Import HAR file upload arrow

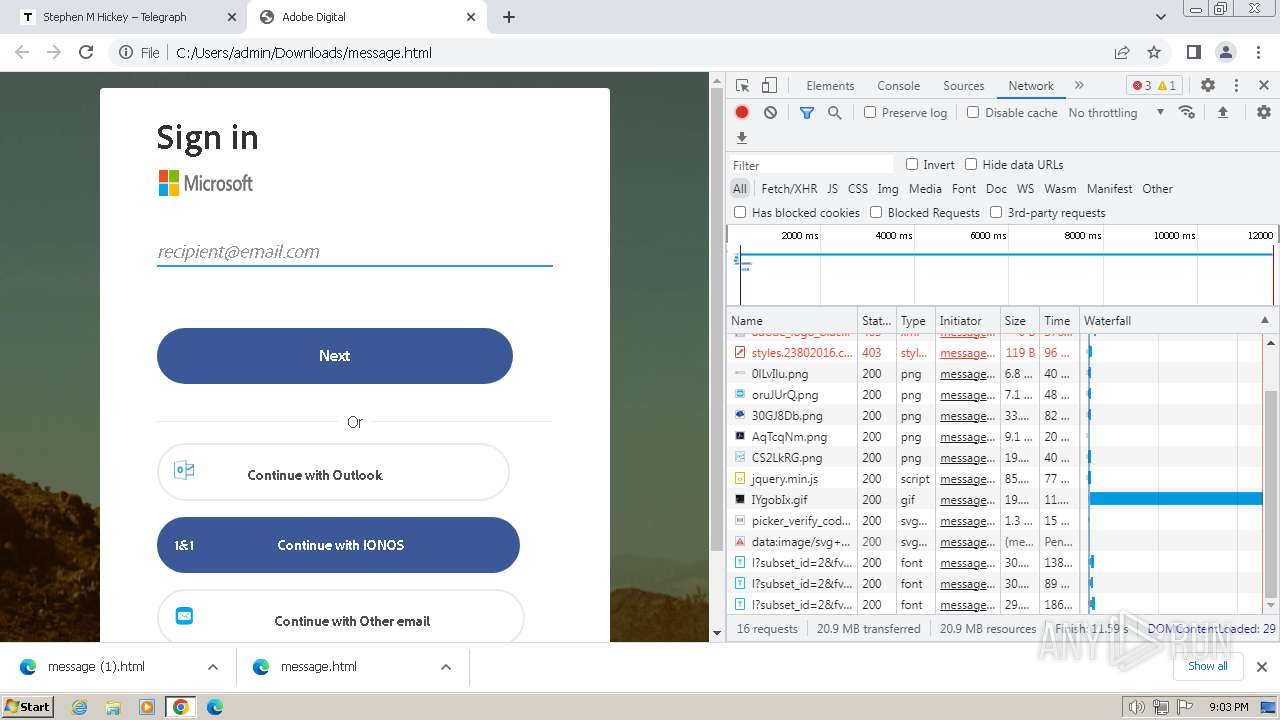coord(1222,113)
